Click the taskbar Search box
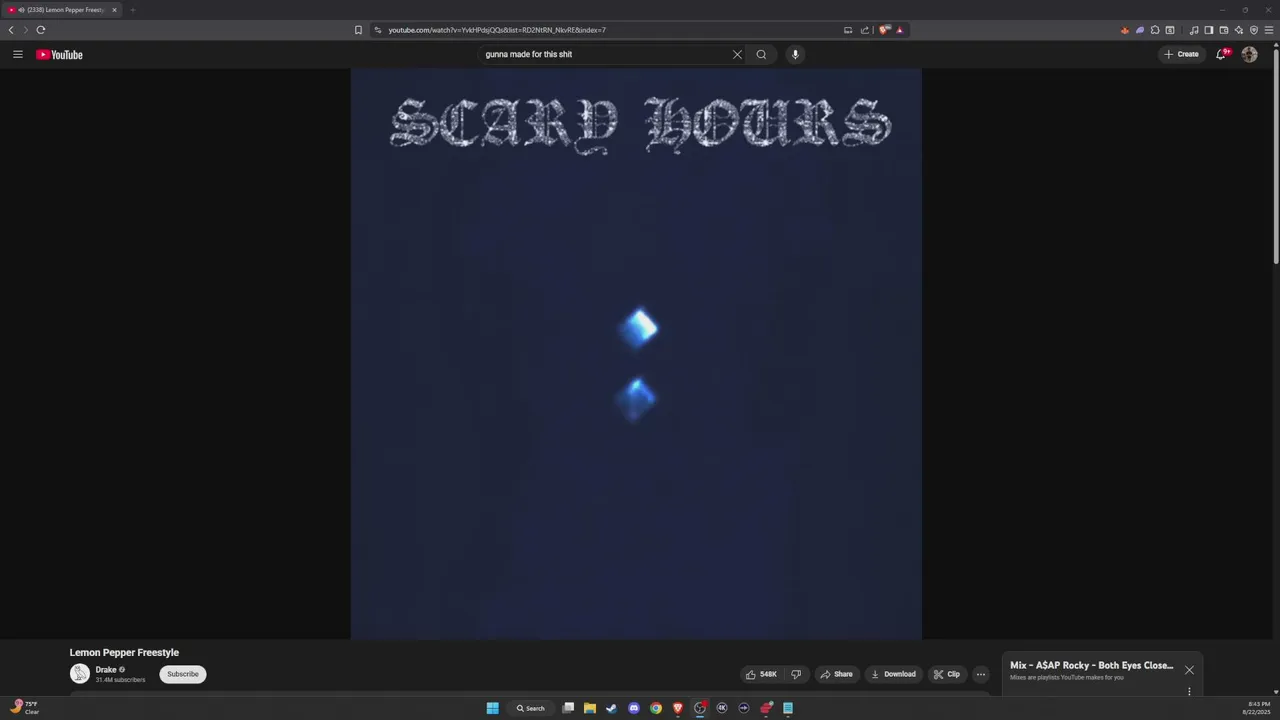The width and height of the screenshot is (1280, 720). click(531, 708)
